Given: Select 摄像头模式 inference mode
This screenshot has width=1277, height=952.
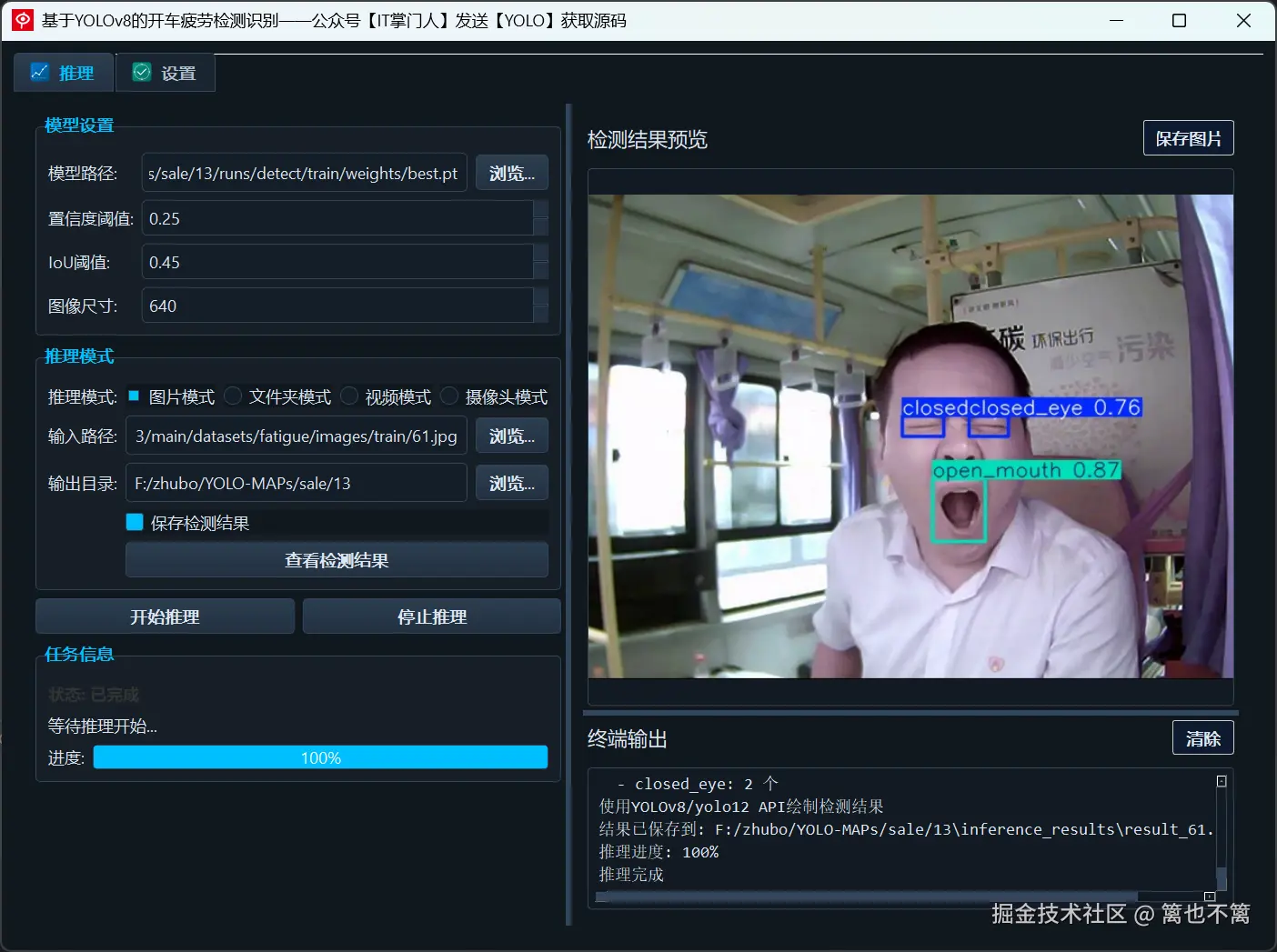Looking at the screenshot, I should tap(494, 396).
